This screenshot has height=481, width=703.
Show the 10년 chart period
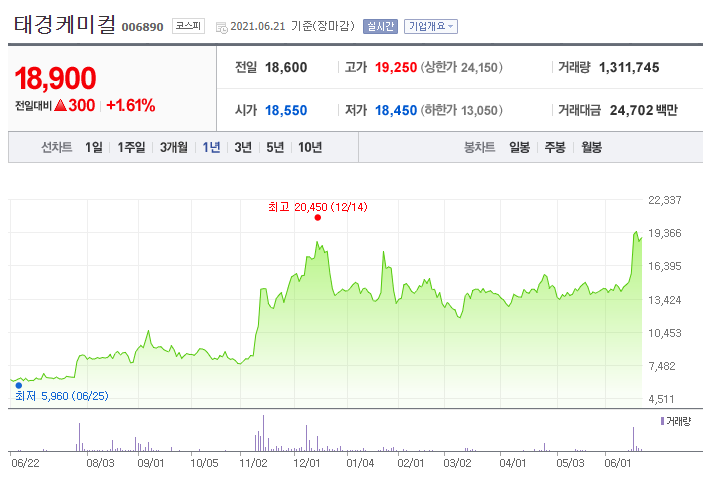[x=310, y=147]
